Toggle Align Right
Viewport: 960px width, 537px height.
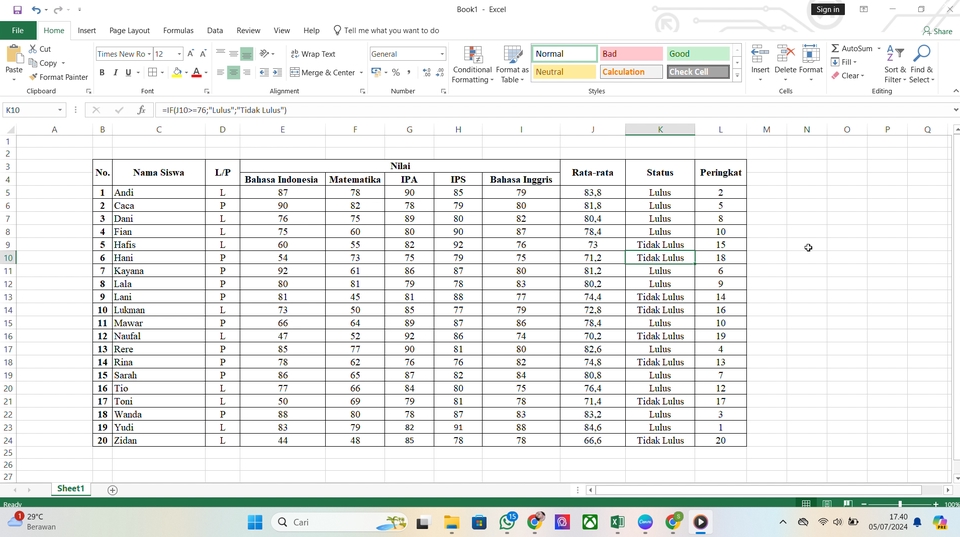coord(247,72)
